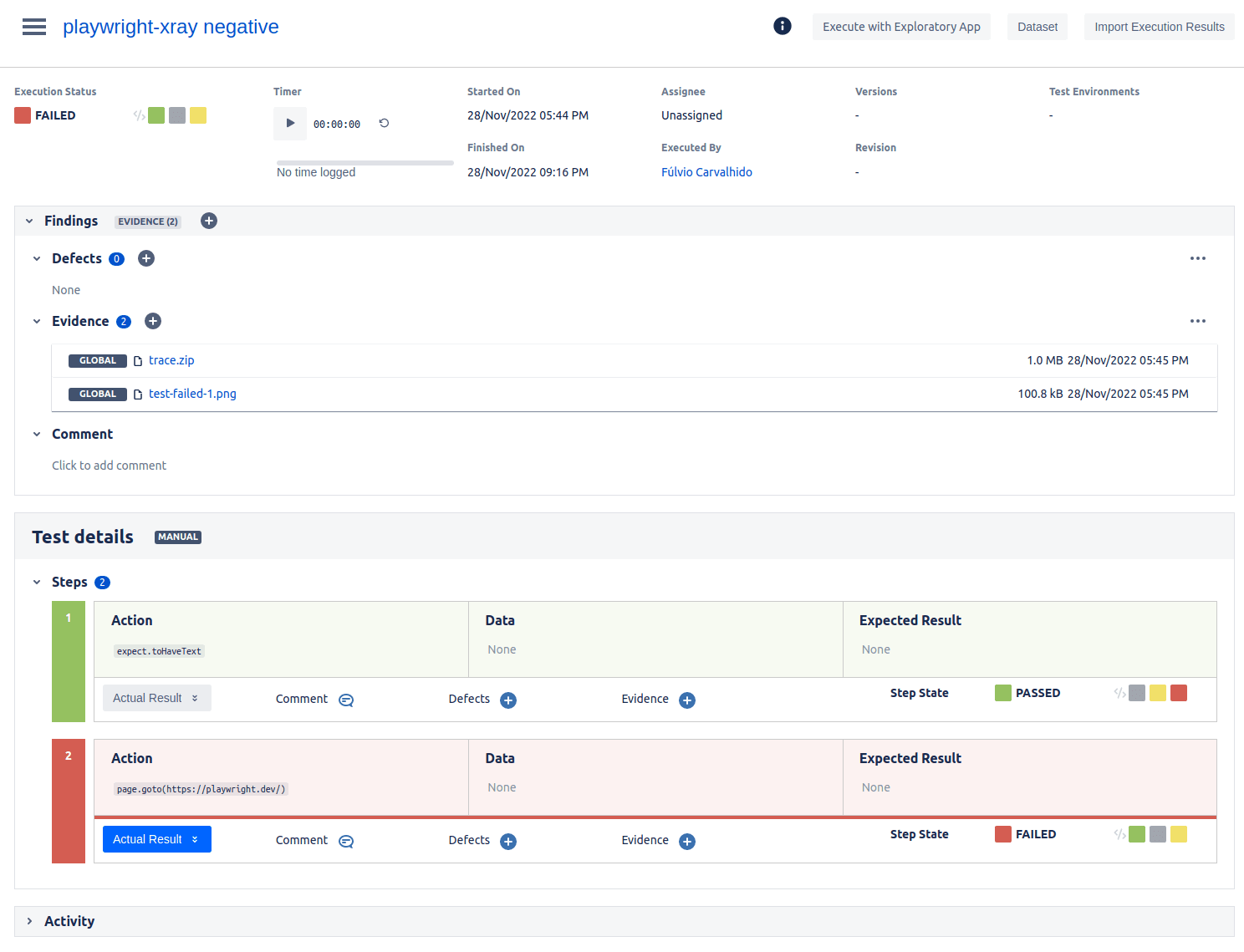Click the No time logged text
This screenshot has width=1244, height=952.
(316, 172)
